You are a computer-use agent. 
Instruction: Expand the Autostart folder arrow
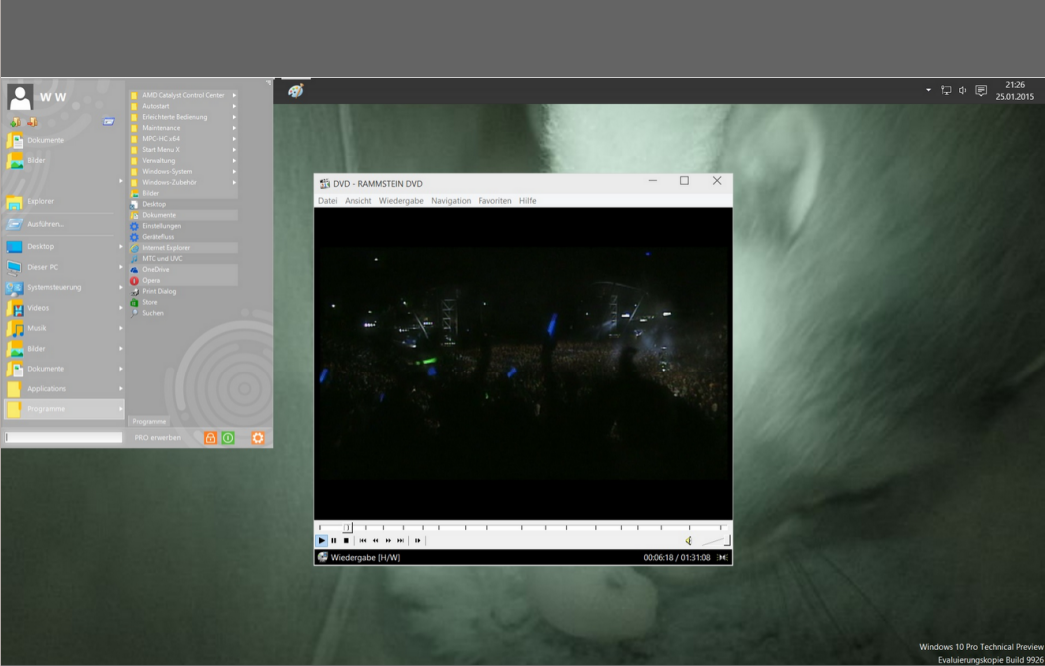pos(234,106)
